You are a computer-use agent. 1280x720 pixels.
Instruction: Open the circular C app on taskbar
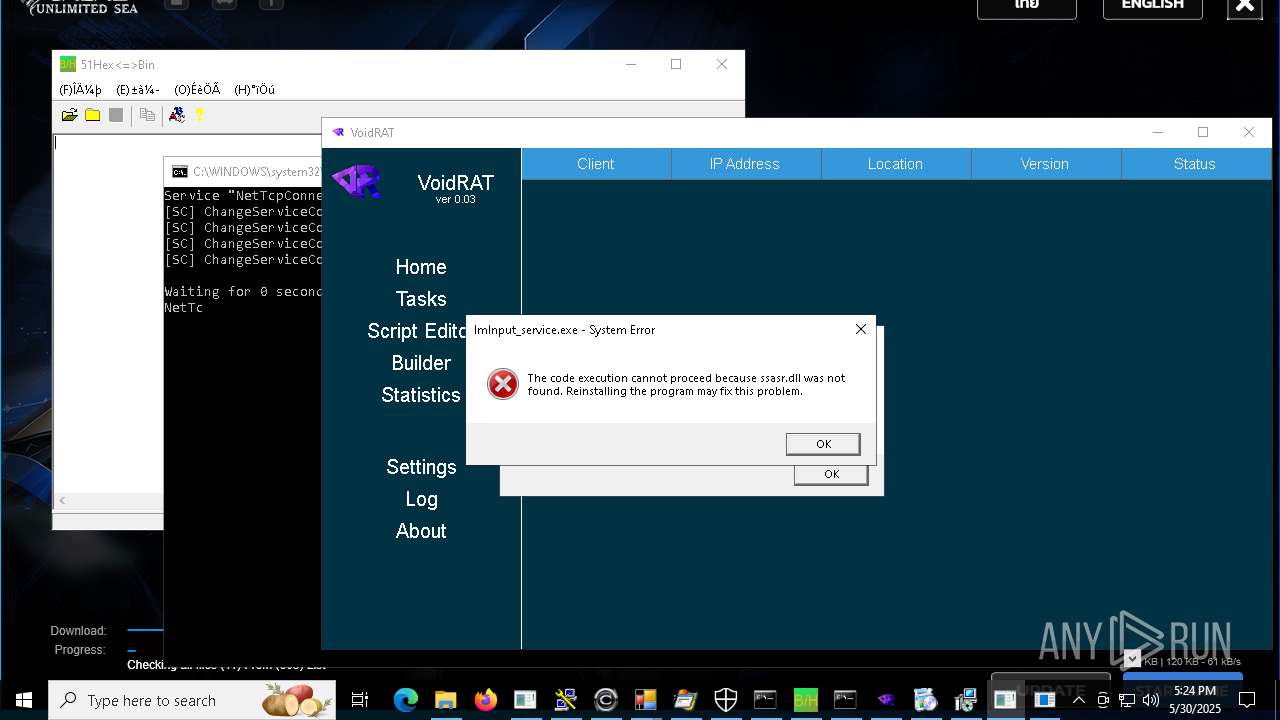tap(605, 700)
